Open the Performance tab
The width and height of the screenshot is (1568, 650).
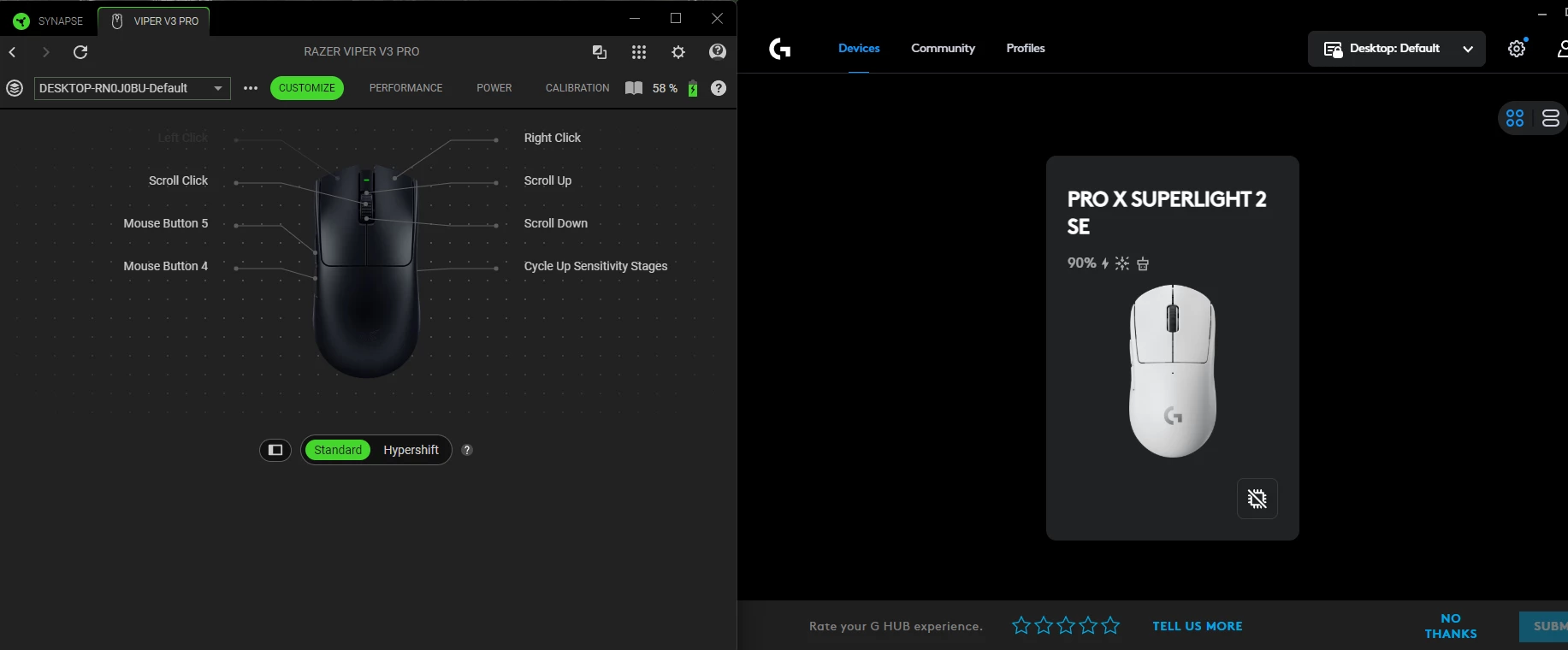coord(405,88)
